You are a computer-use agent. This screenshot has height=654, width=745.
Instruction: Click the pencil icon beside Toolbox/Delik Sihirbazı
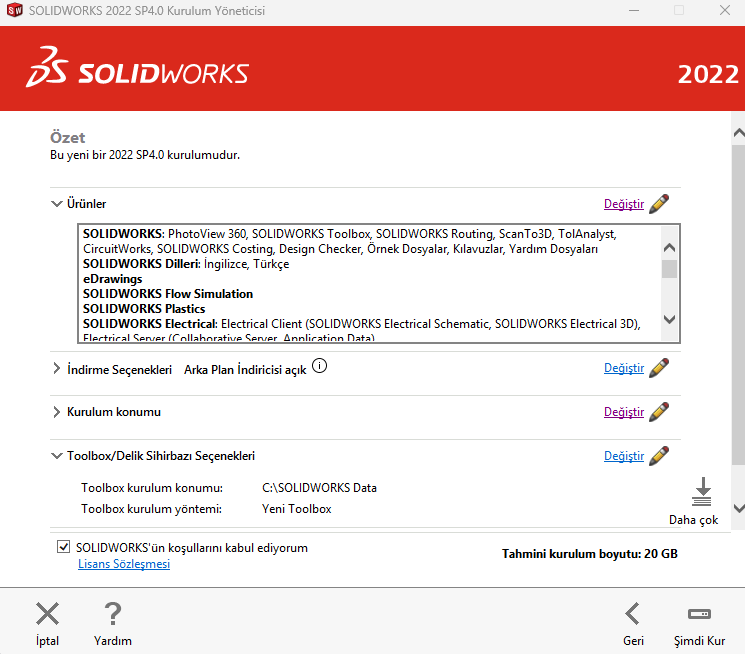(659, 456)
